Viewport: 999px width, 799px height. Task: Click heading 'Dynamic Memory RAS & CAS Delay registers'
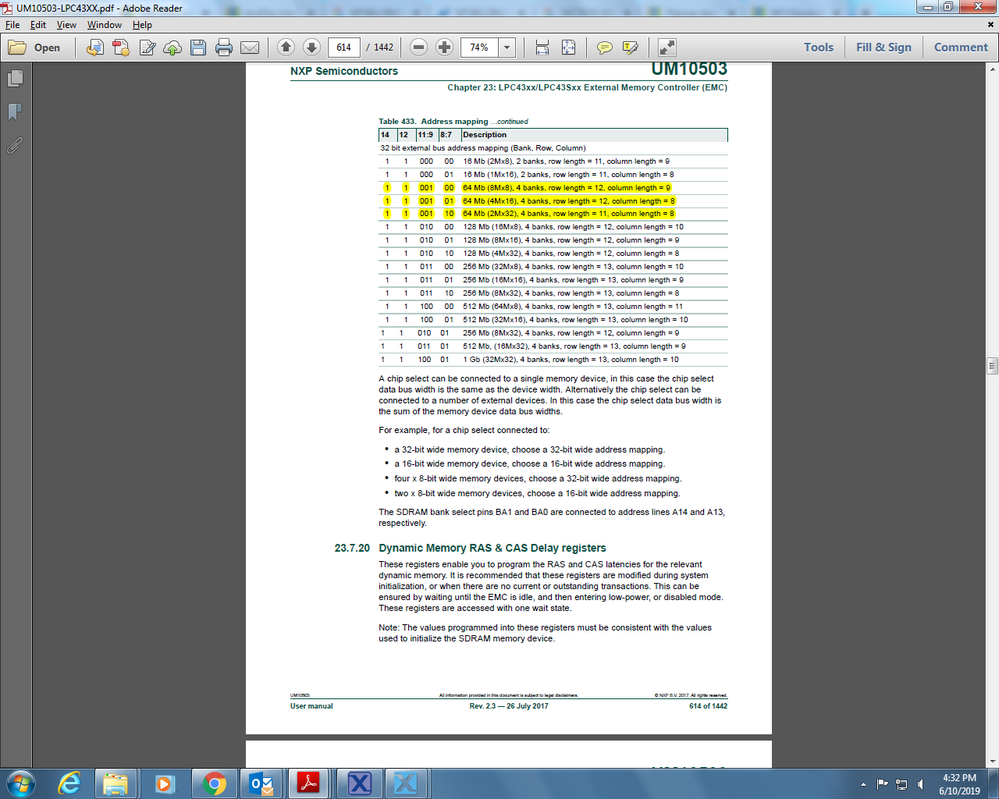492,548
